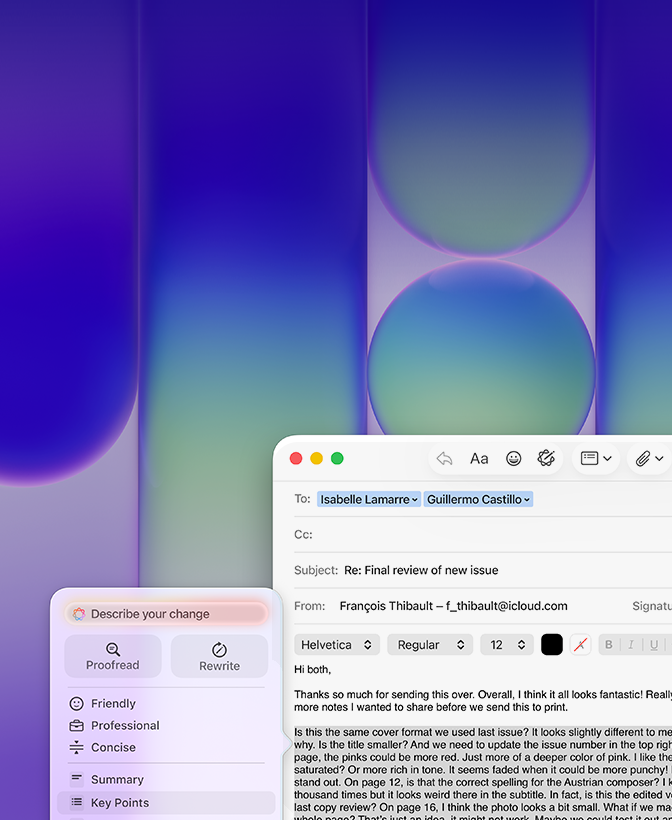672x820 pixels.
Task: Select Key Points option
Action: click(x=166, y=803)
